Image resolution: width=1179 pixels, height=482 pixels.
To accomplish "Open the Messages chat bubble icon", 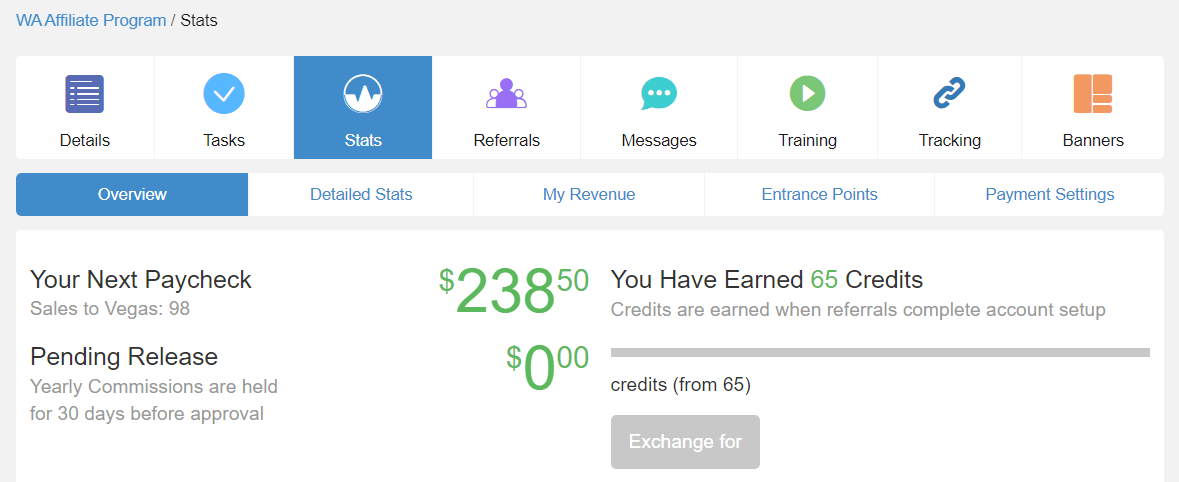I will [x=659, y=95].
